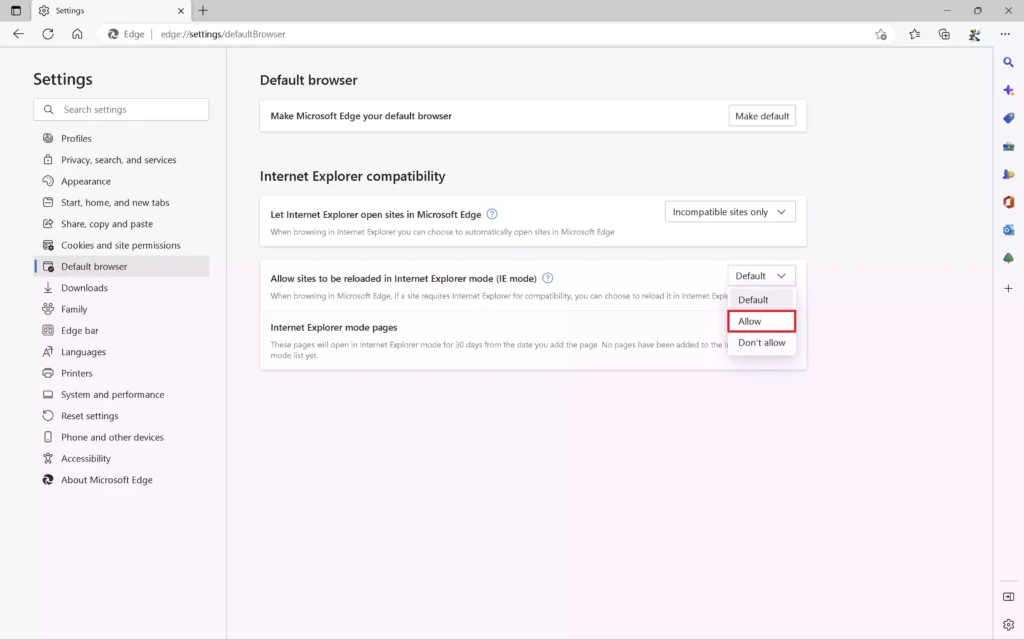The width and height of the screenshot is (1024, 640).
Task: Open the profile avatar icon
Action: click(x=974, y=34)
